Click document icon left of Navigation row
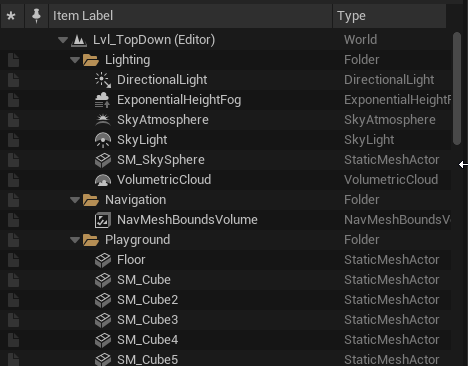Image resolution: width=468 pixels, height=366 pixels. 13,200
